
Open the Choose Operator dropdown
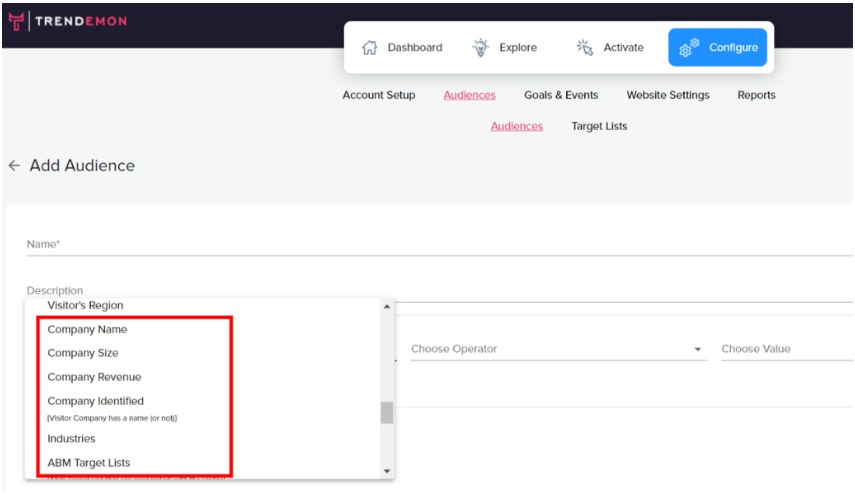coord(558,349)
